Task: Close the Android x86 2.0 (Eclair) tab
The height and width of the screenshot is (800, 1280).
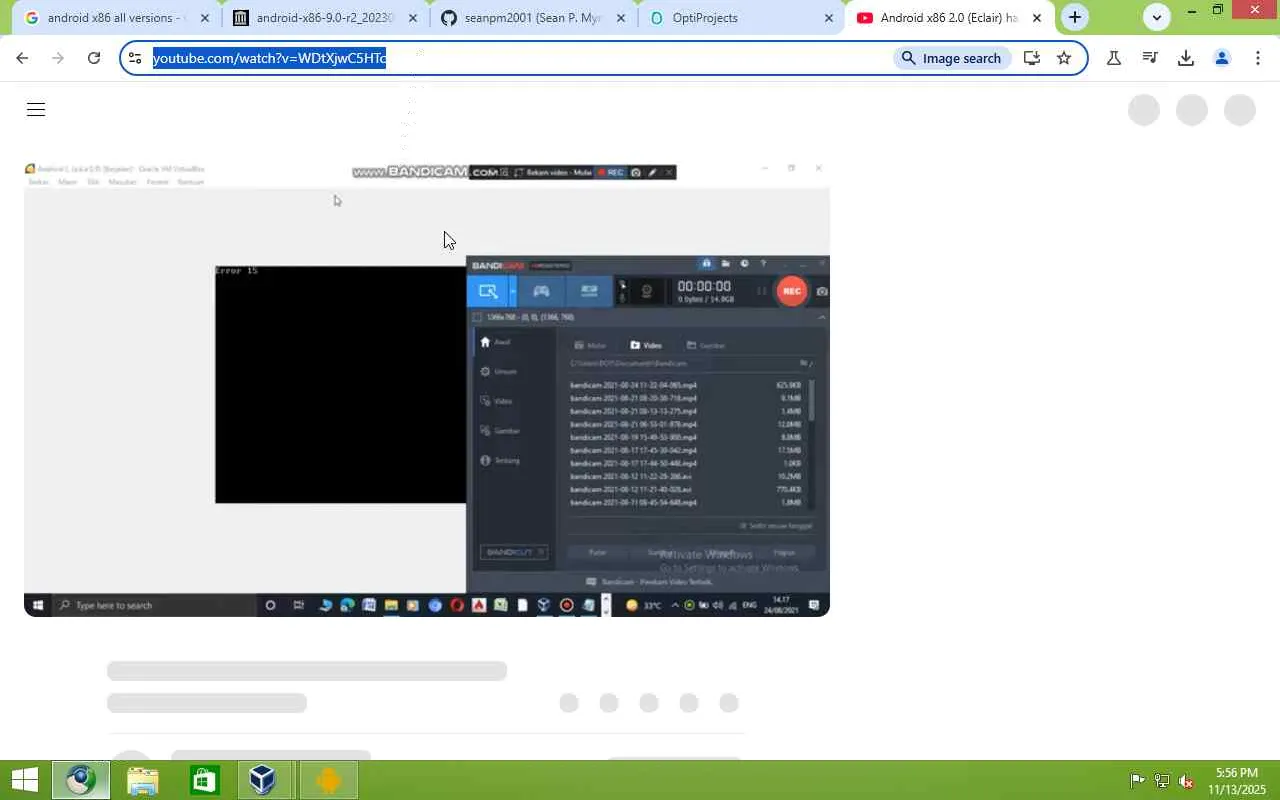Action: [x=1037, y=18]
